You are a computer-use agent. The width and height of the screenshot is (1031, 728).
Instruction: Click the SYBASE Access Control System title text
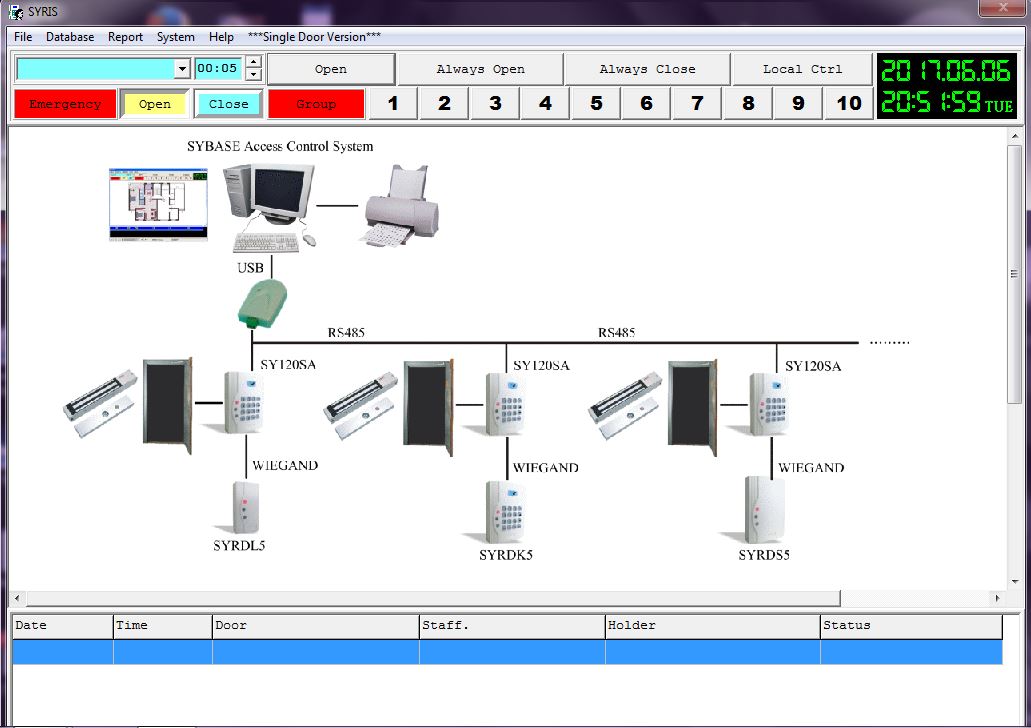[x=280, y=146]
